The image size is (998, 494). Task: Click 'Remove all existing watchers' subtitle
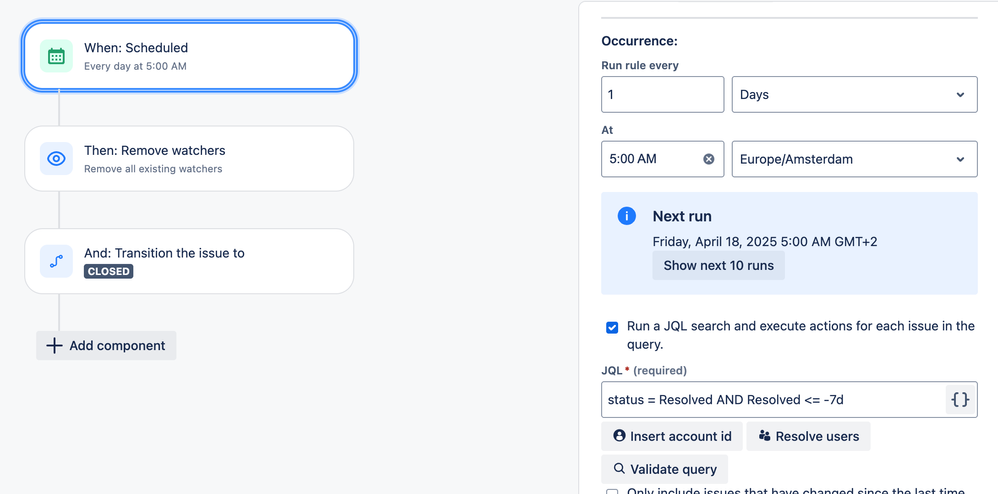pyautogui.click(x=153, y=169)
